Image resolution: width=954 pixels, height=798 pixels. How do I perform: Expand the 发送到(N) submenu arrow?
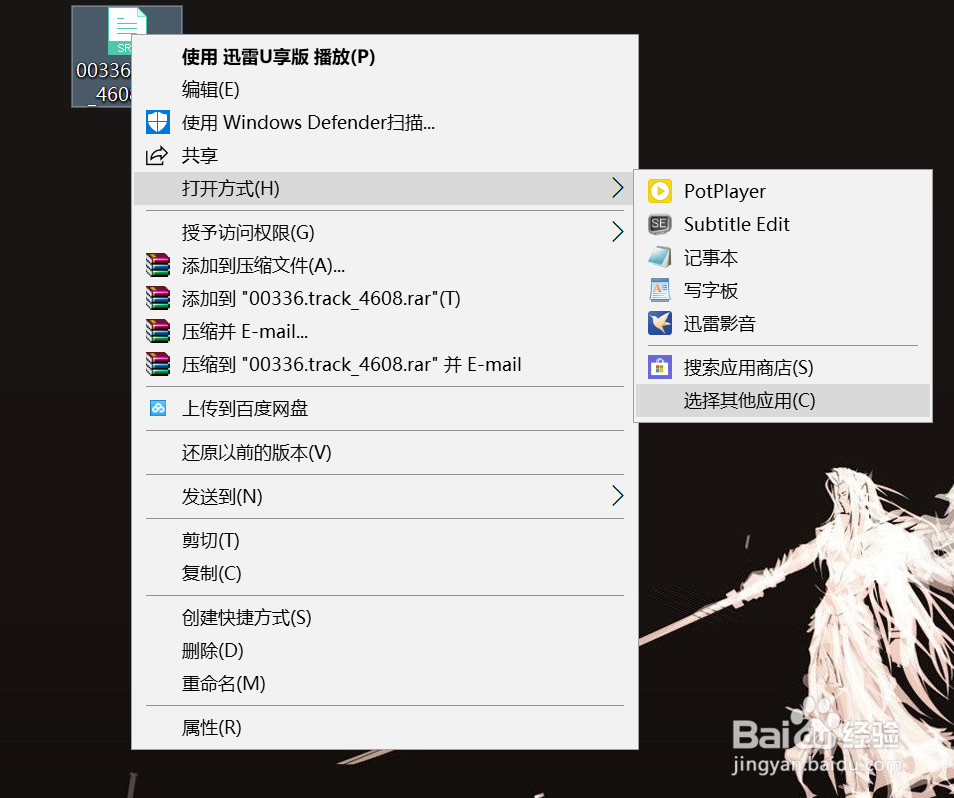coord(618,496)
